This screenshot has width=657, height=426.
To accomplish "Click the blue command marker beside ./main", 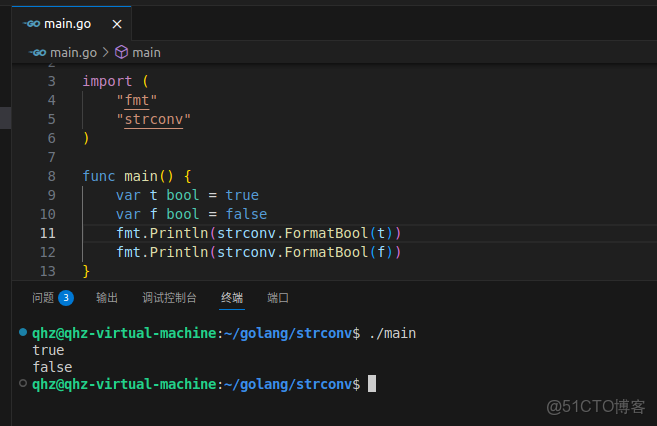I will click(23, 332).
